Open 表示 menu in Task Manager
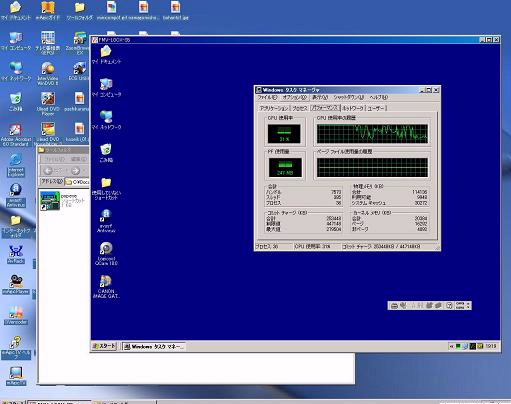This screenshot has width=511, height=404. click(x=320, y=97)
